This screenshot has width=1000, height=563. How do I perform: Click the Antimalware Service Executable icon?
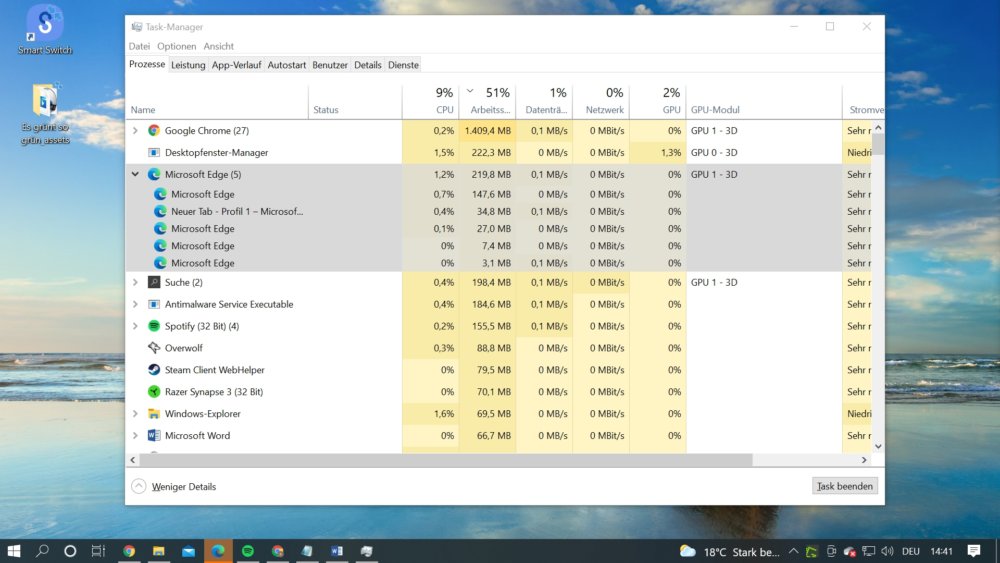[x=154, y=304]
